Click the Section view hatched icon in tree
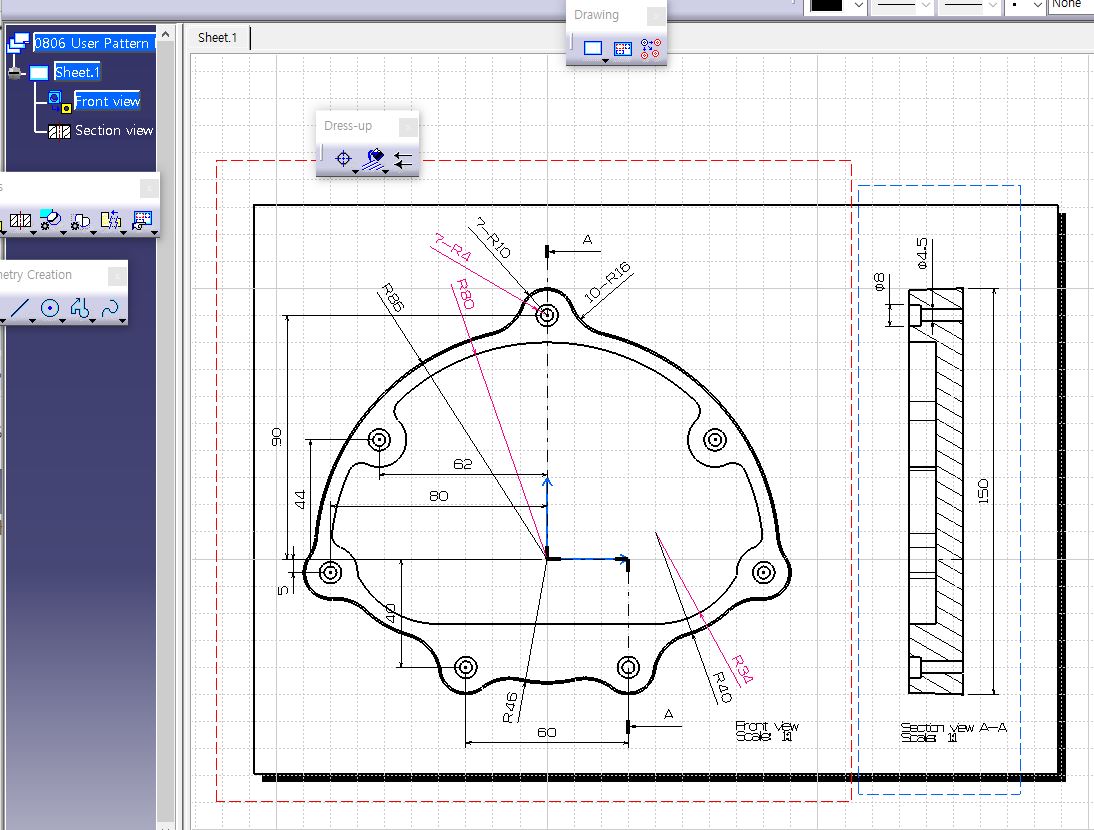Viewport: 1094px width, 830px height. tap(59, 131)
